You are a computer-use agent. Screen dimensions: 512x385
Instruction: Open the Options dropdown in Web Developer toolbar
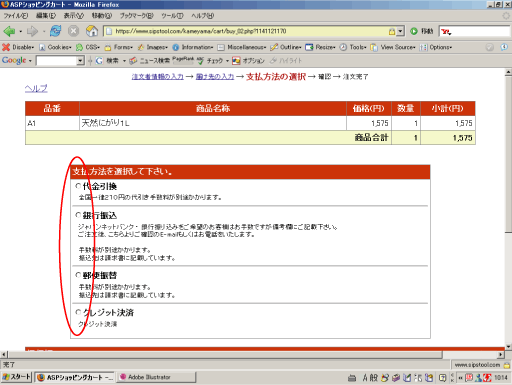[x=436, y=47]
